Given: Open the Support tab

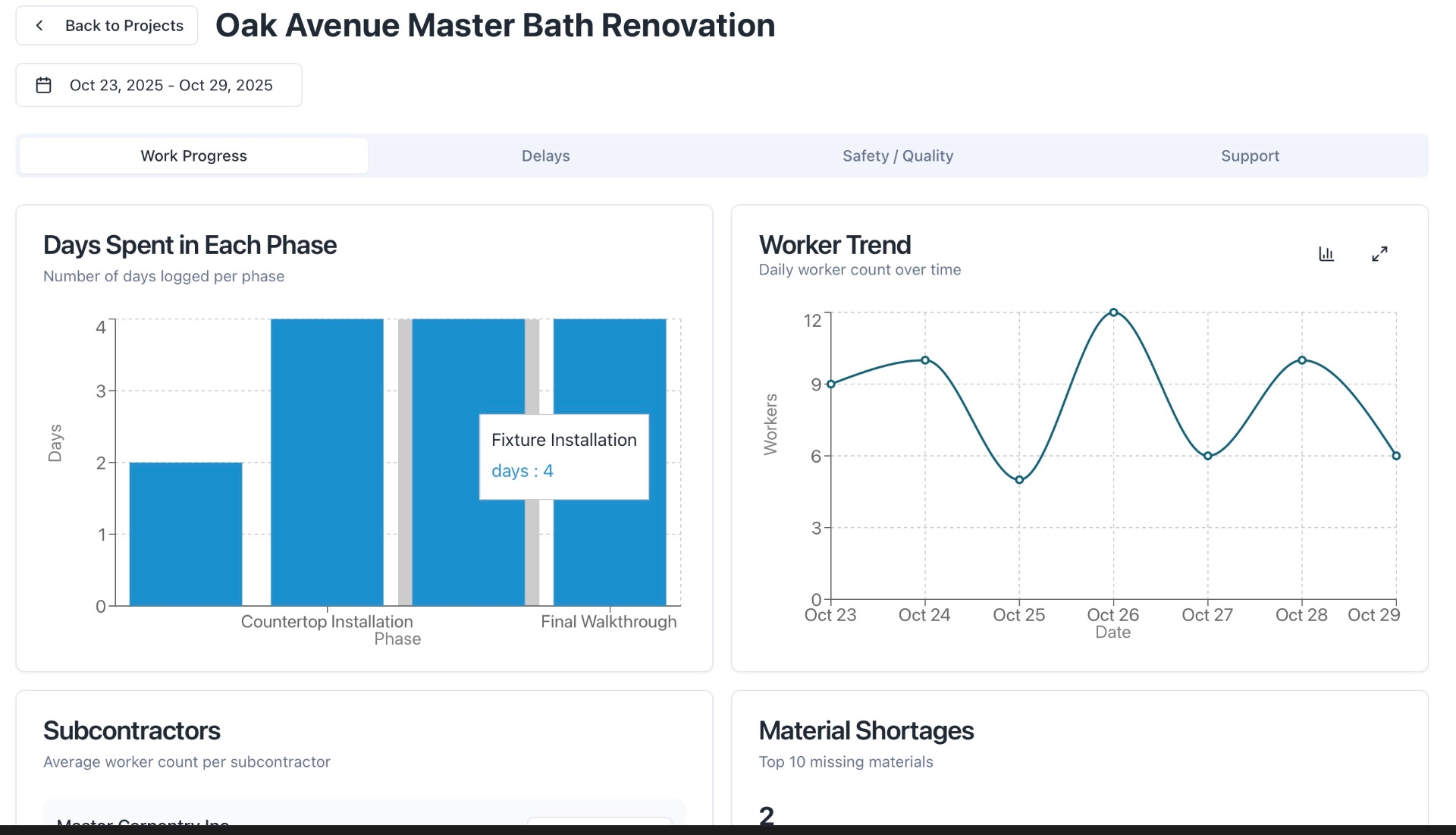Looking at the screenshot, I should point(1250,155).
